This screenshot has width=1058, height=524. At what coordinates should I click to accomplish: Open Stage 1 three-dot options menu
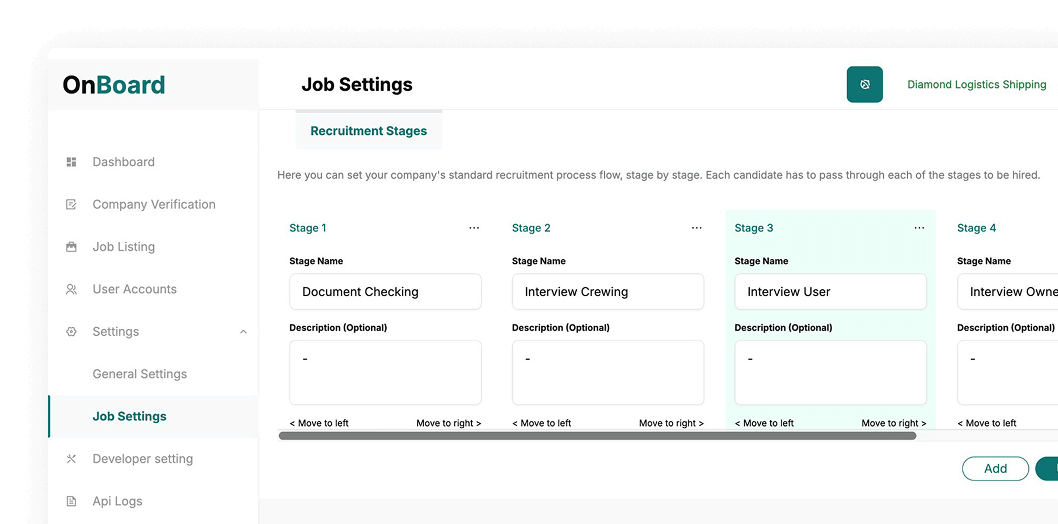tap(474, 228)
